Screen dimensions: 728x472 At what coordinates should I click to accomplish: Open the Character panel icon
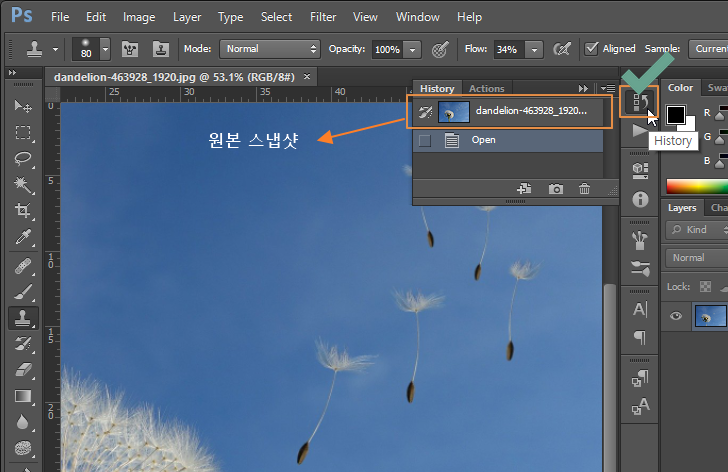point(640,309)
